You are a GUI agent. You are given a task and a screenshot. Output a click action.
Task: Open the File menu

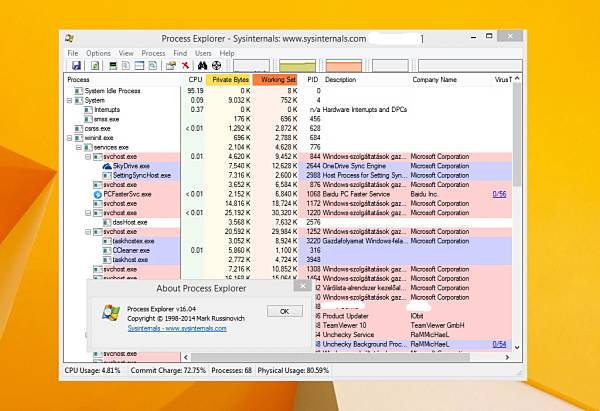73,53
